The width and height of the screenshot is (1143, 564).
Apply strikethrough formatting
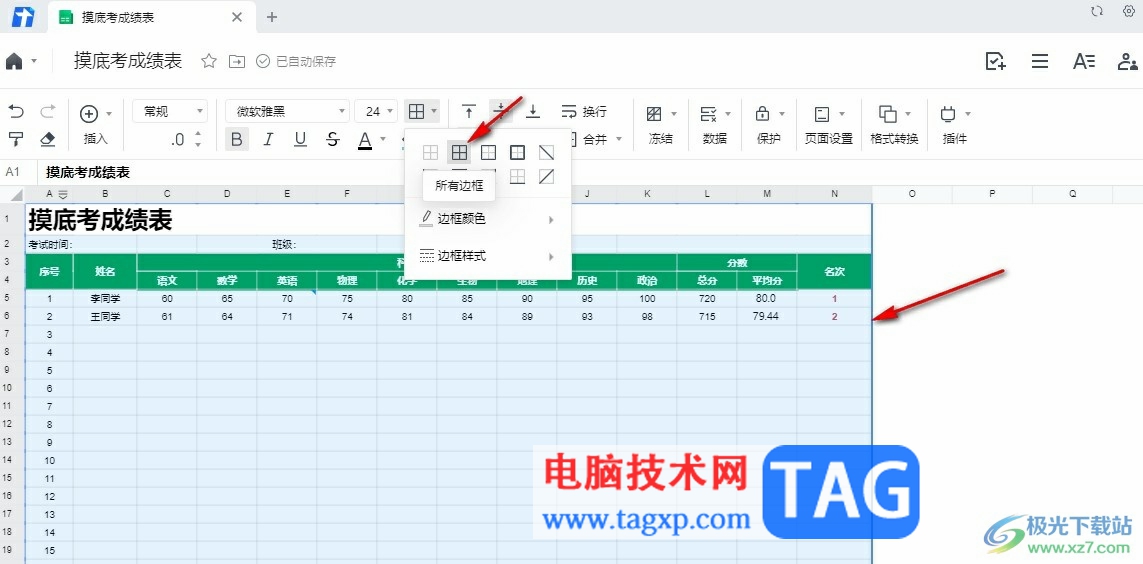click(x=332, y=139)
